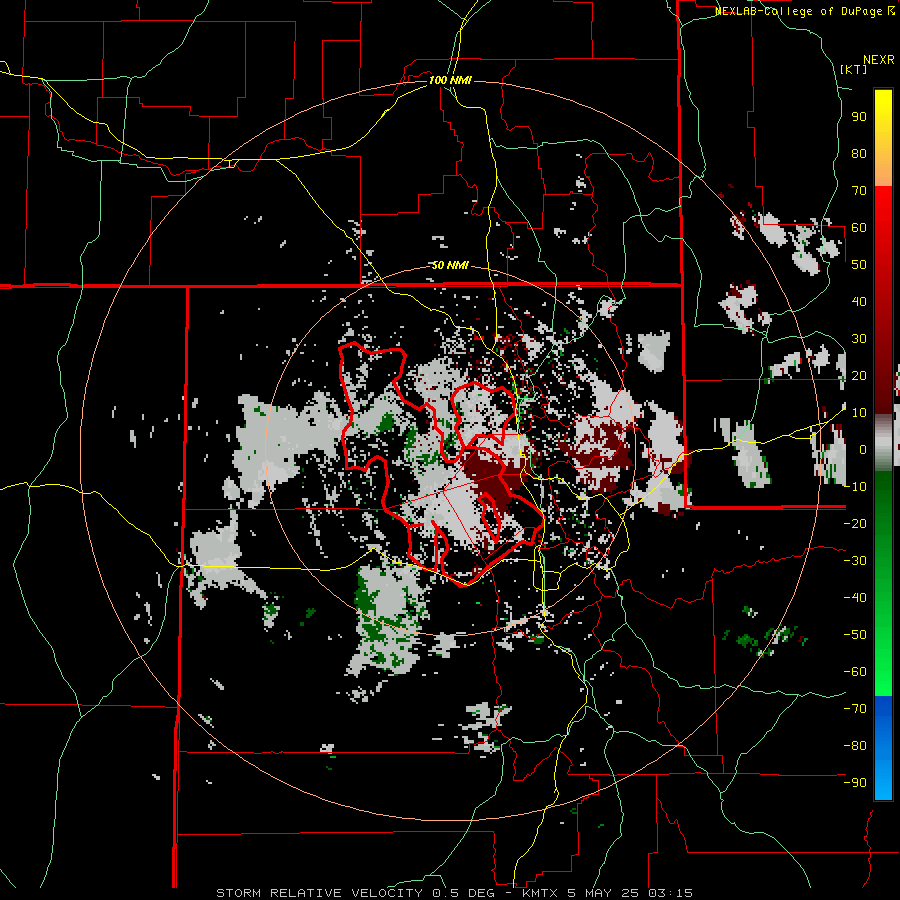Click the "-20" scale label
This screenshot has height=900, width=900.
pyautogui.click(x=855, y=523)
